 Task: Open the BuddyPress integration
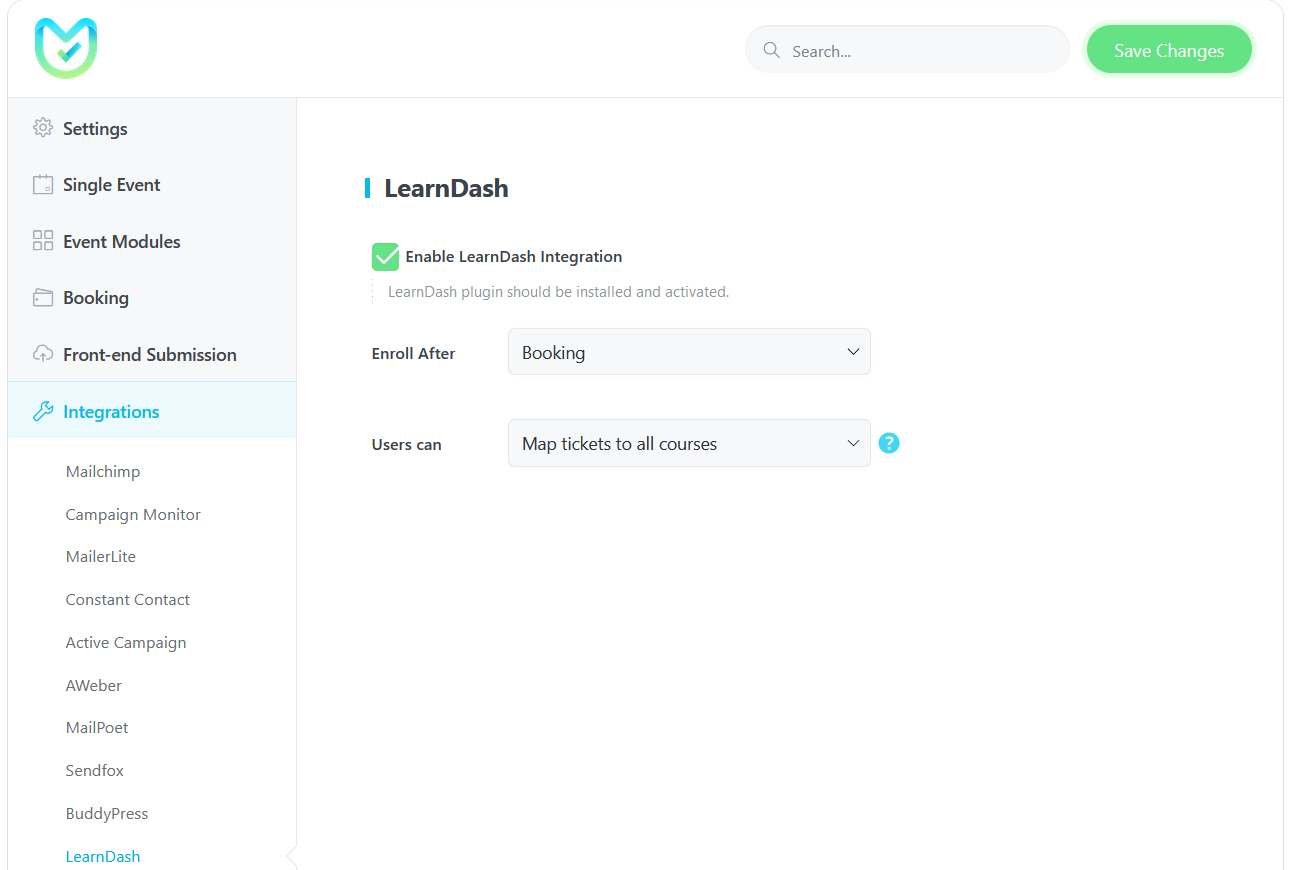(x=107, y=813)
